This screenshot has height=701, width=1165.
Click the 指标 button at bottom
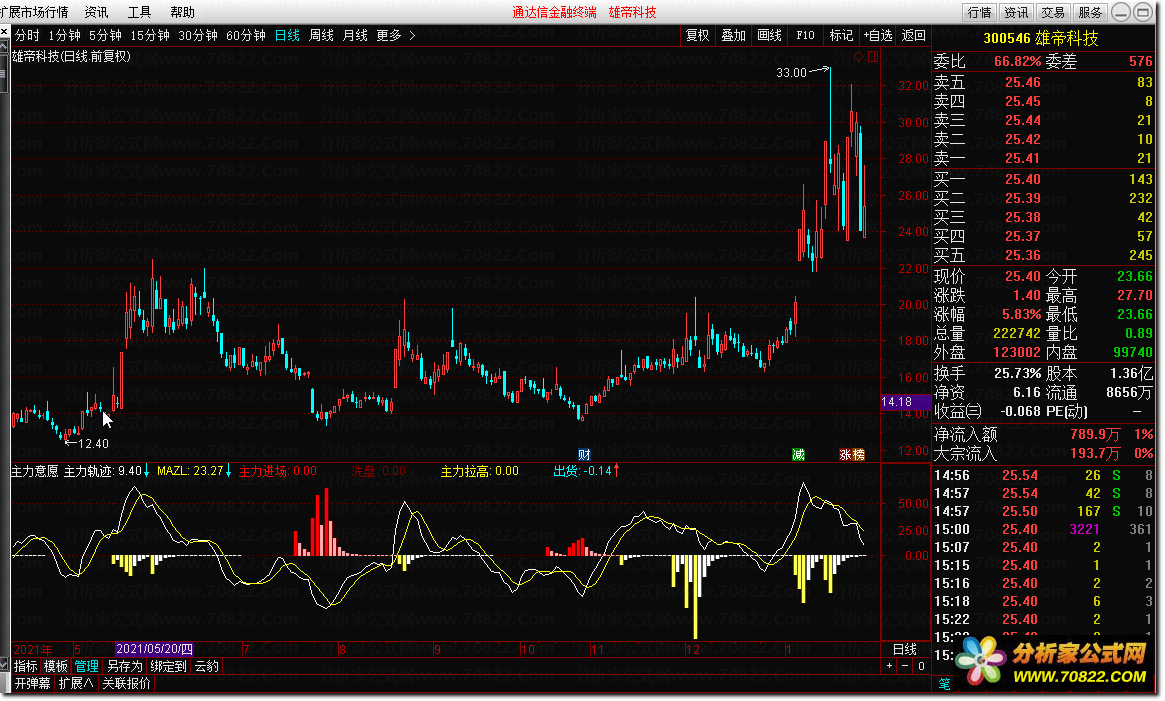coord(25,666)
